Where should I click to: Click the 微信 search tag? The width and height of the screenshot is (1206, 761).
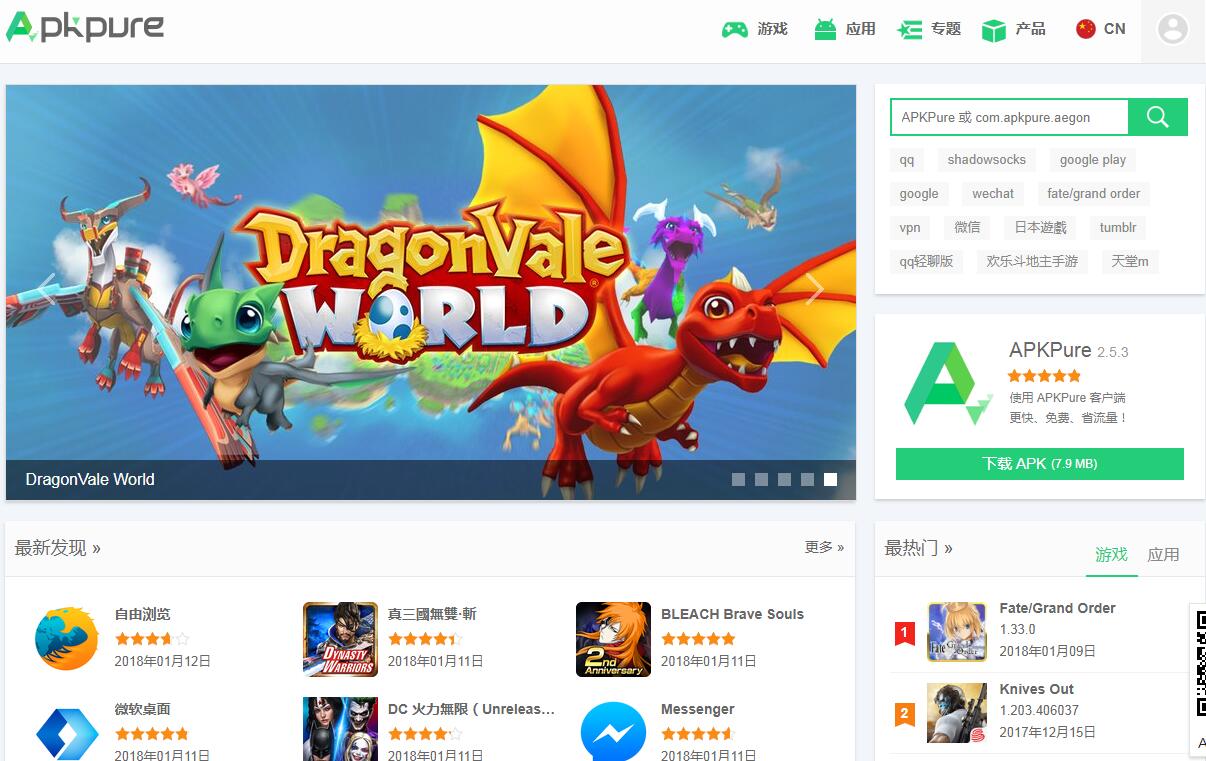(x=967, y=228)
